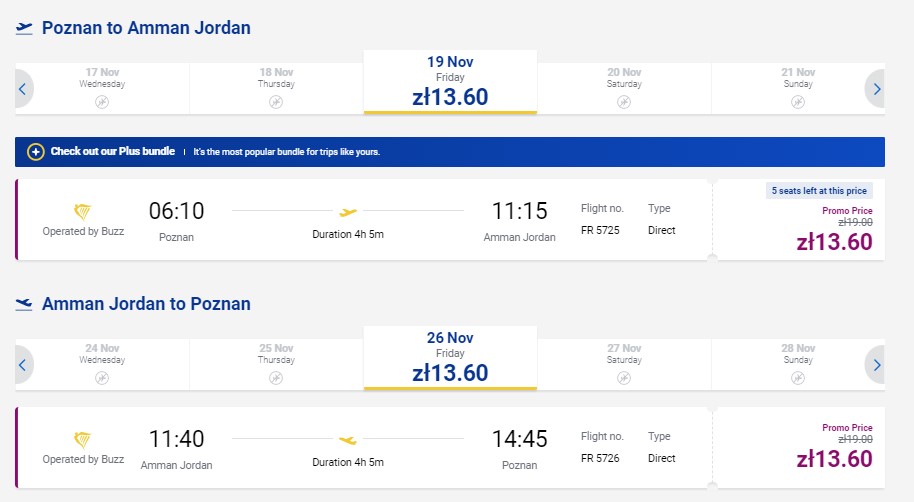The image size is (914, 502).
Task: Select the 19 Nov Friday date tab
Action: tap(450, 82)
